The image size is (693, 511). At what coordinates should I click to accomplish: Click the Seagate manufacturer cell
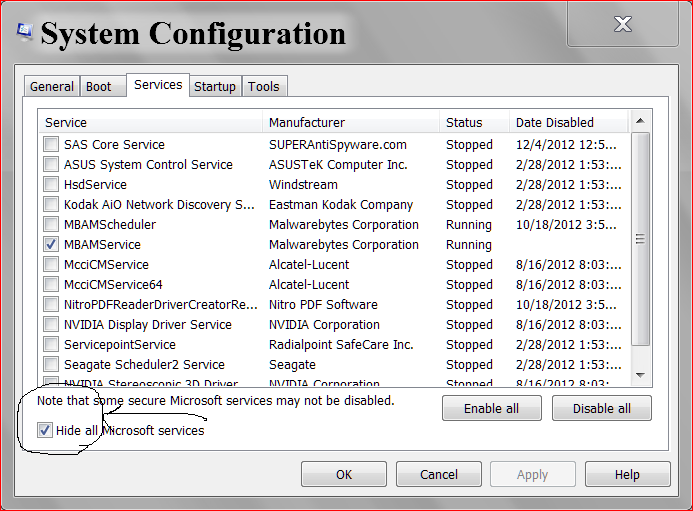tap(292, 365)
